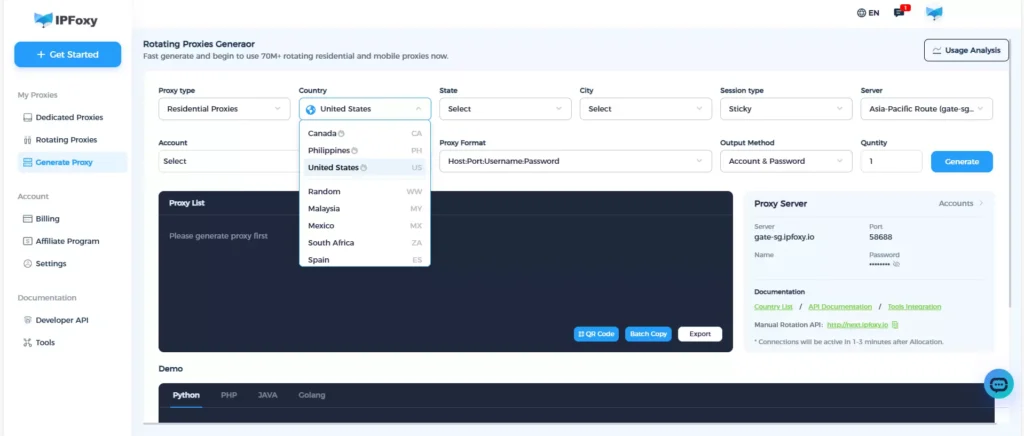Reveal the proxy password with eye icon
This screenshot has width=1024, height=436.
[x=897, y=264]
